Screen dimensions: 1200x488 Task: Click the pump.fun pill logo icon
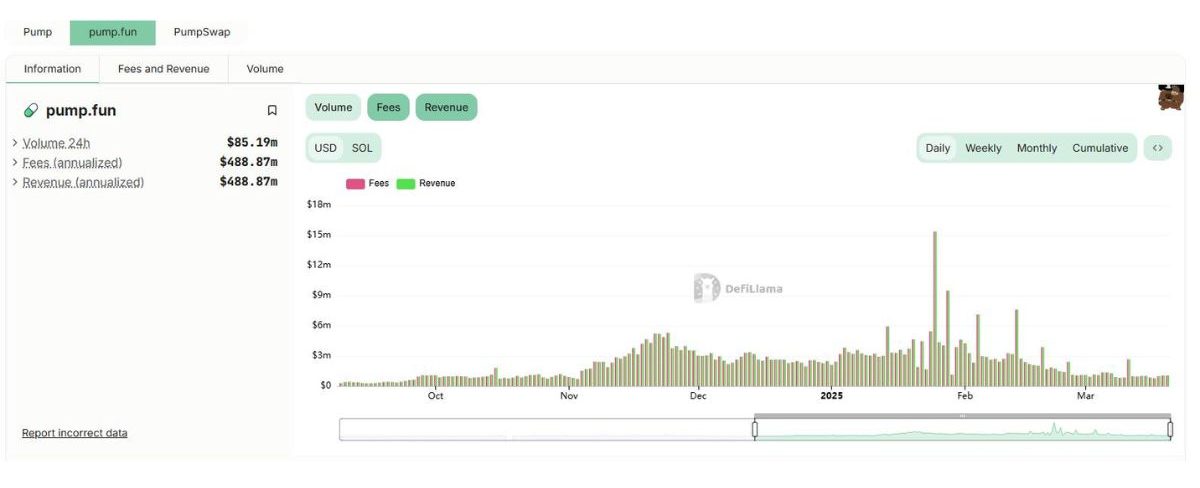point(31,111)
